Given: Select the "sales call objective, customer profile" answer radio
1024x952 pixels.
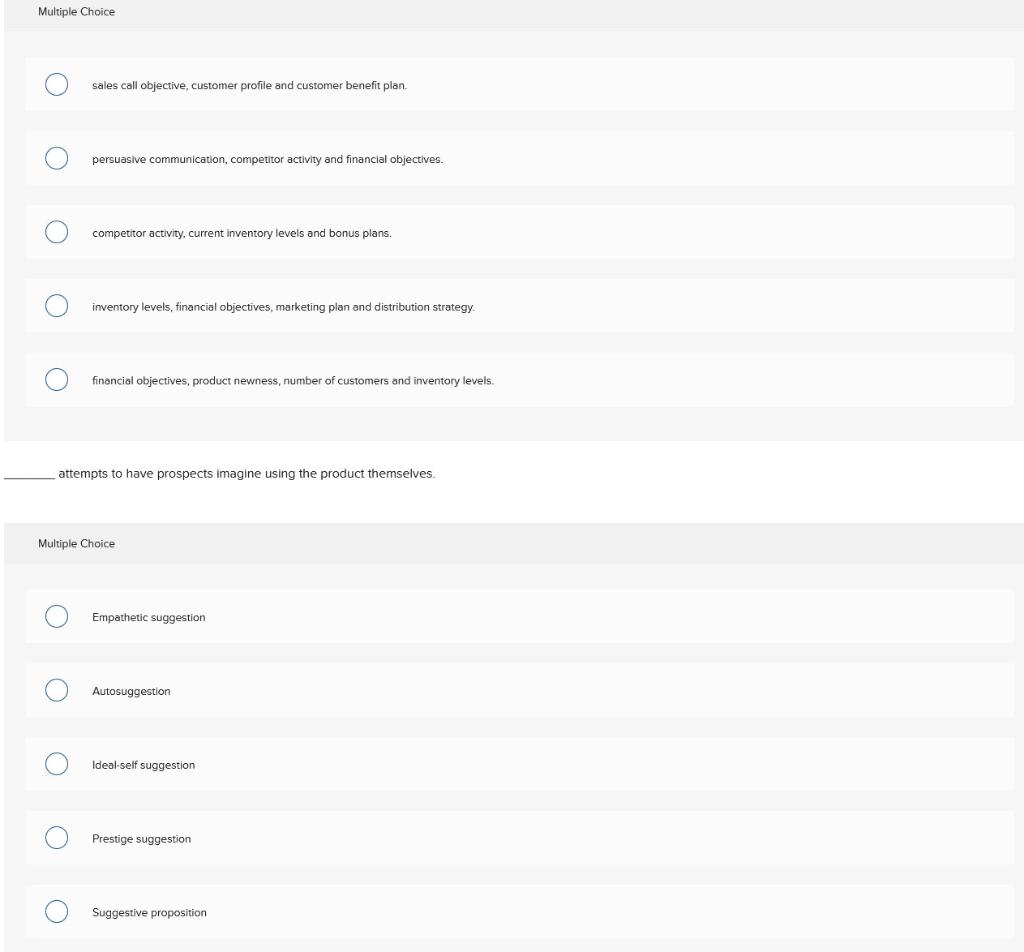Looking at the screenshot, I should coord(57,84).
